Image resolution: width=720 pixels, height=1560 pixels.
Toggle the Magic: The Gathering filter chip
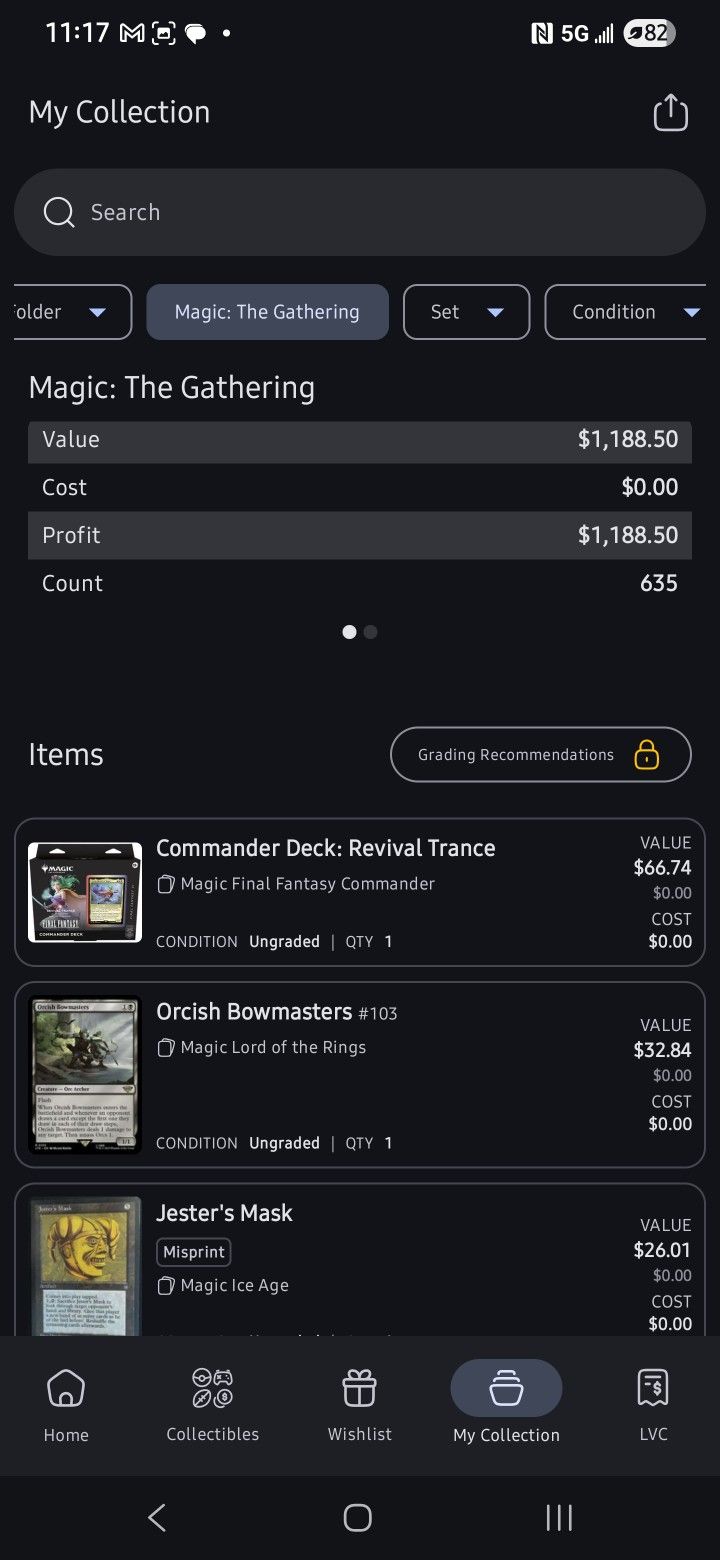coord(267,312)
